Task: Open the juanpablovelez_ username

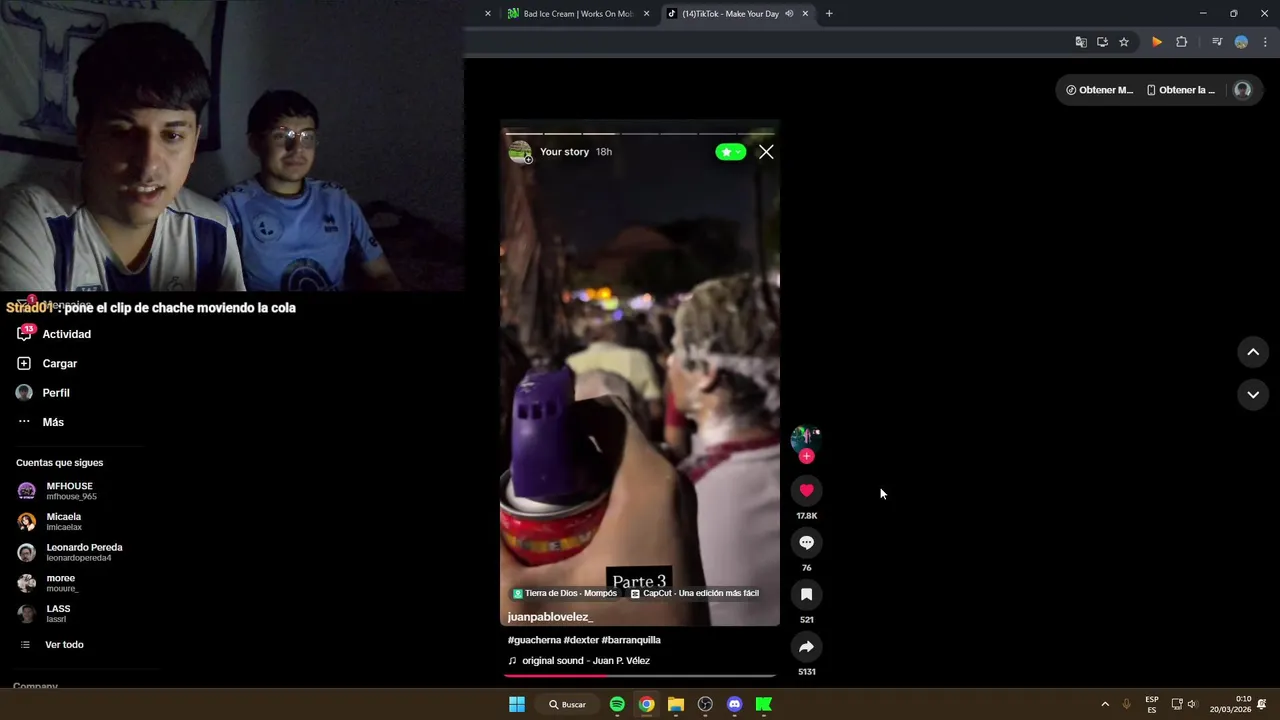Action: [x=550, y=617]
